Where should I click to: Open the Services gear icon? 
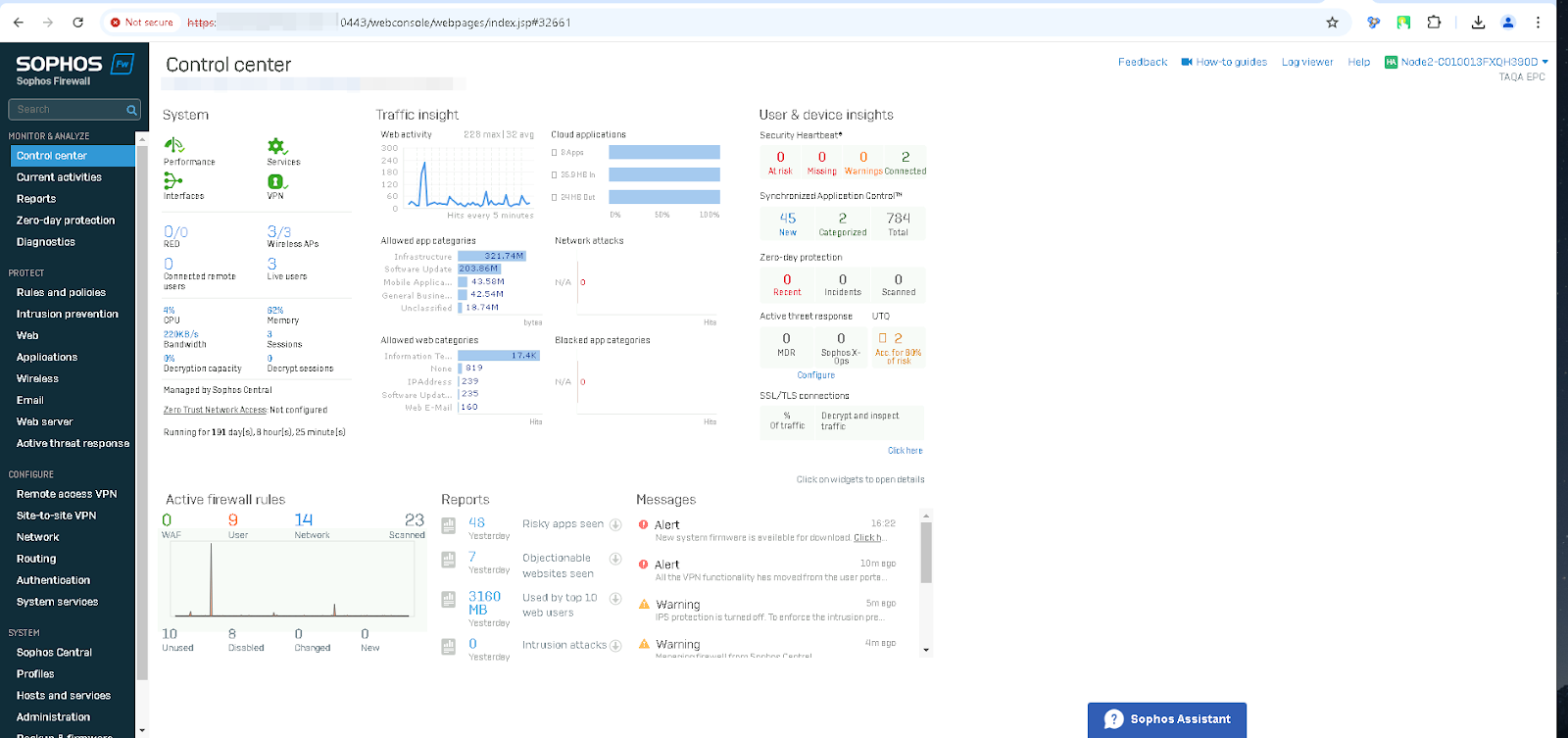pyautogui.click(x=277, y=146)
